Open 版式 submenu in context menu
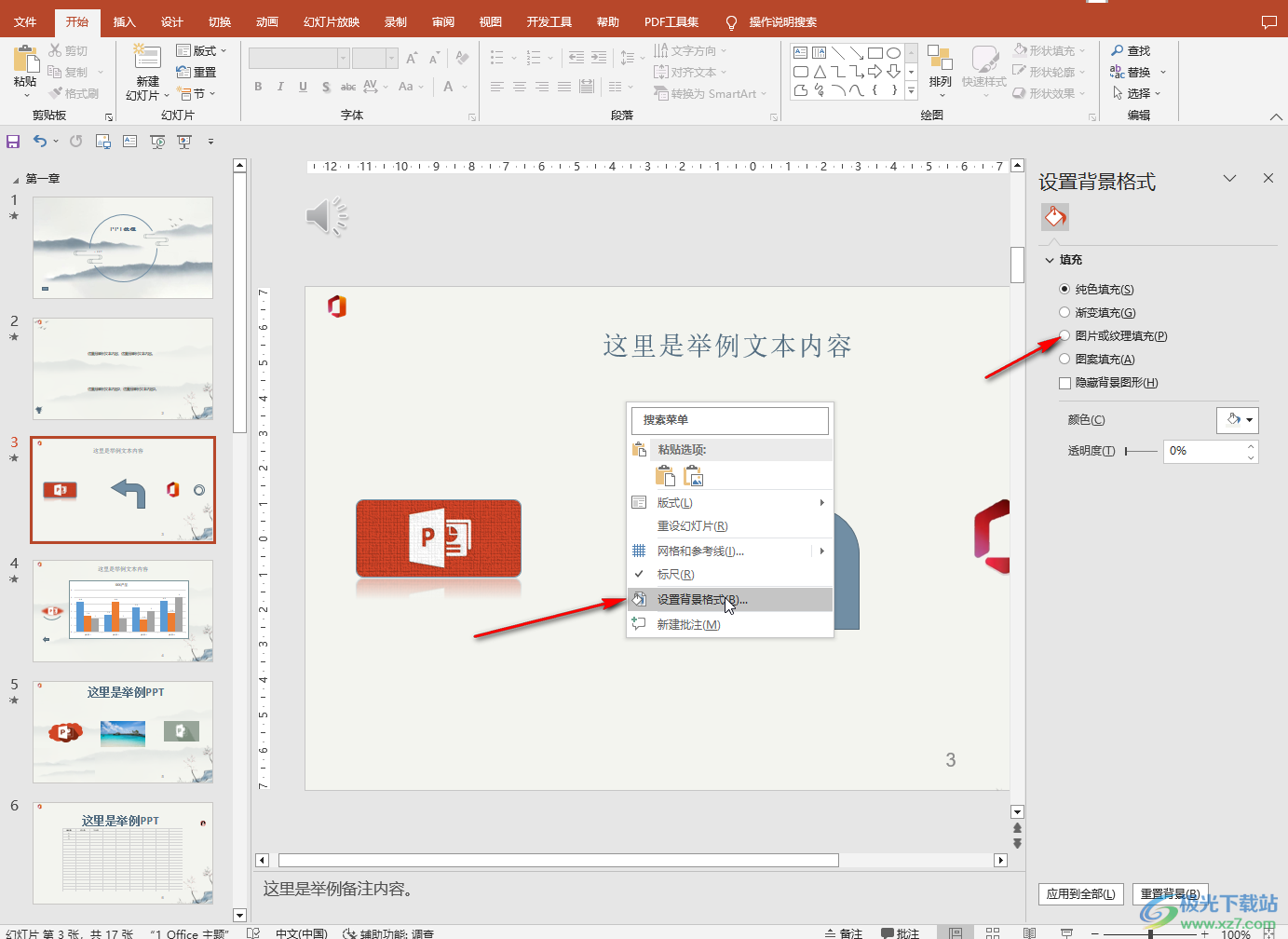 click(x=730, y=502)
